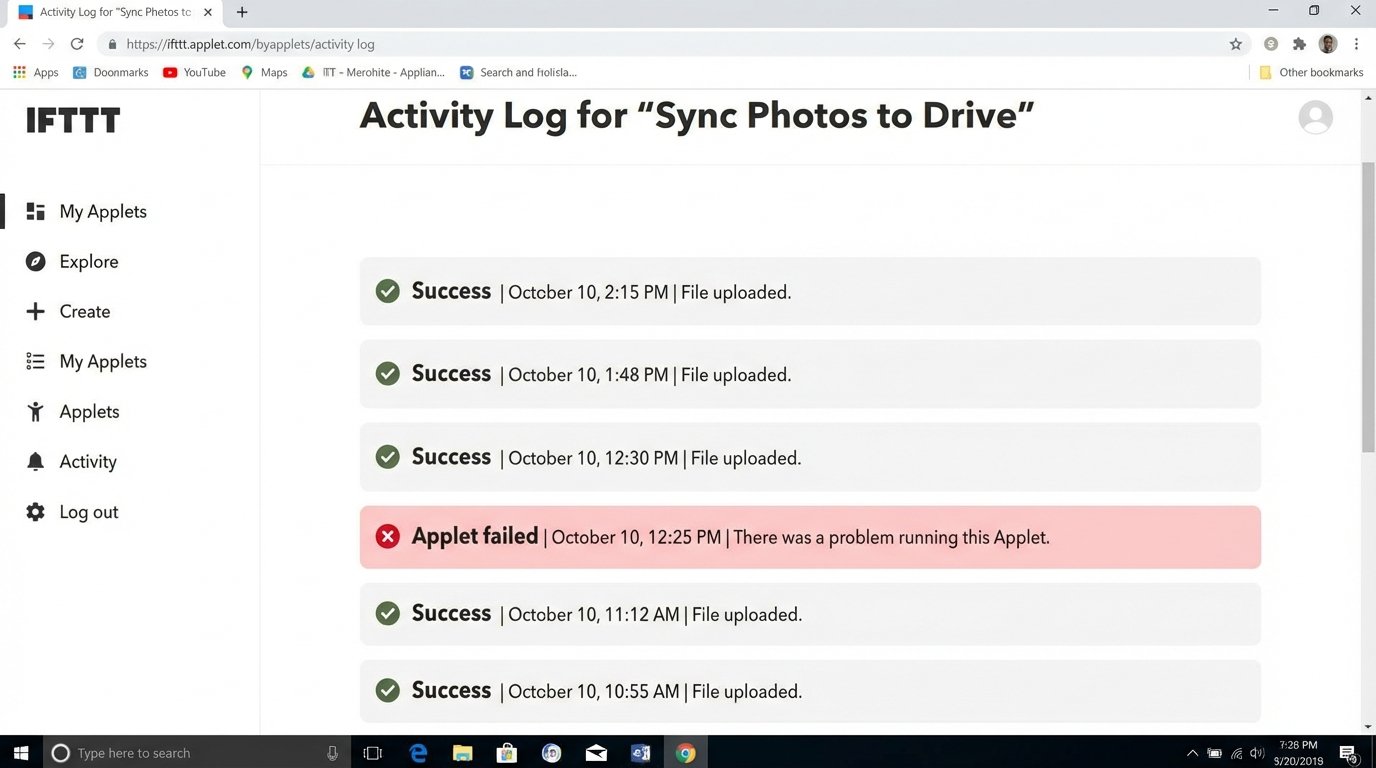Screen dimensions: 1376x768
Task: Open the 1:48 PM Success log entry
Action: click(810, 374)
